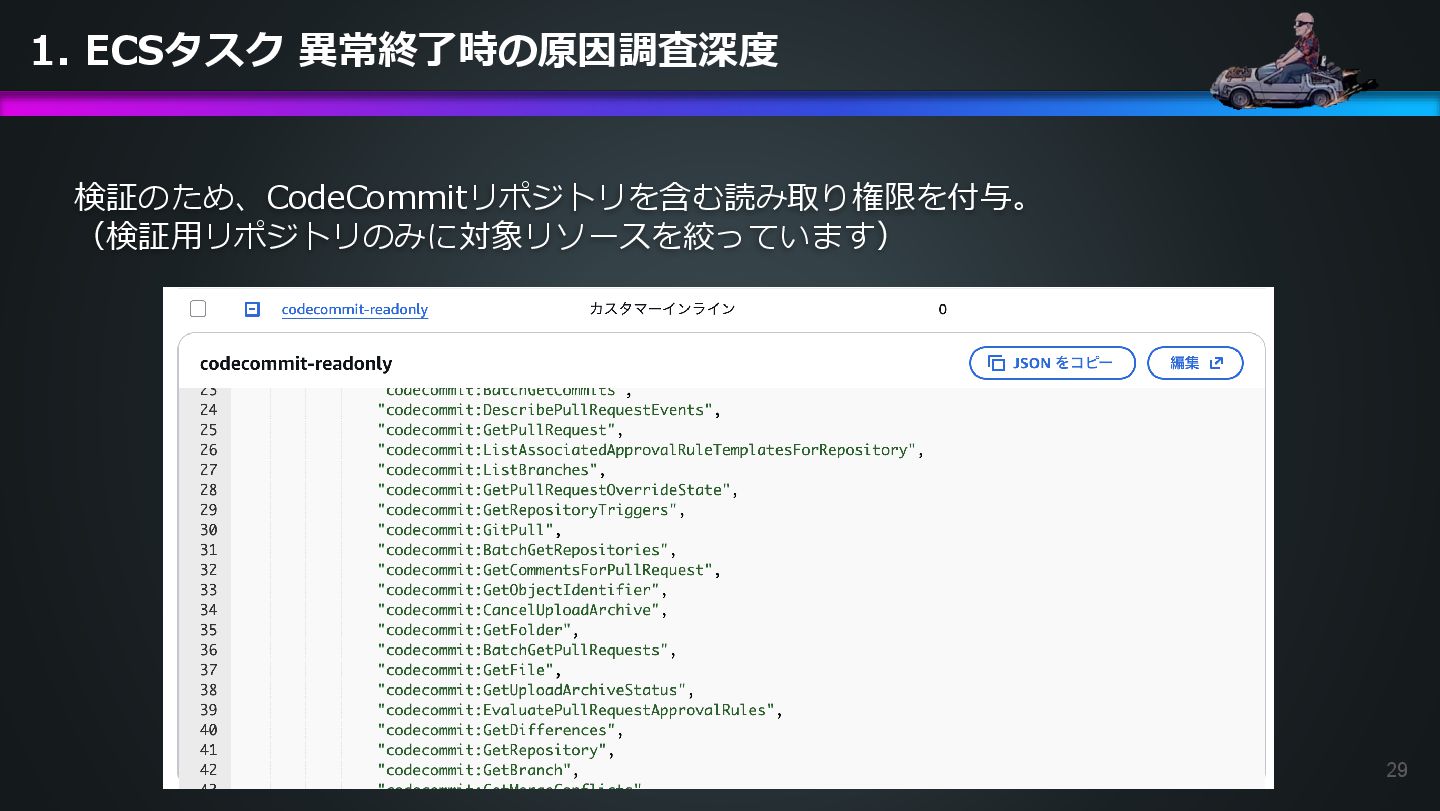Click line number 42 in the gutter
Screen dimensions: 1440x811
click(x=208, y=770)
